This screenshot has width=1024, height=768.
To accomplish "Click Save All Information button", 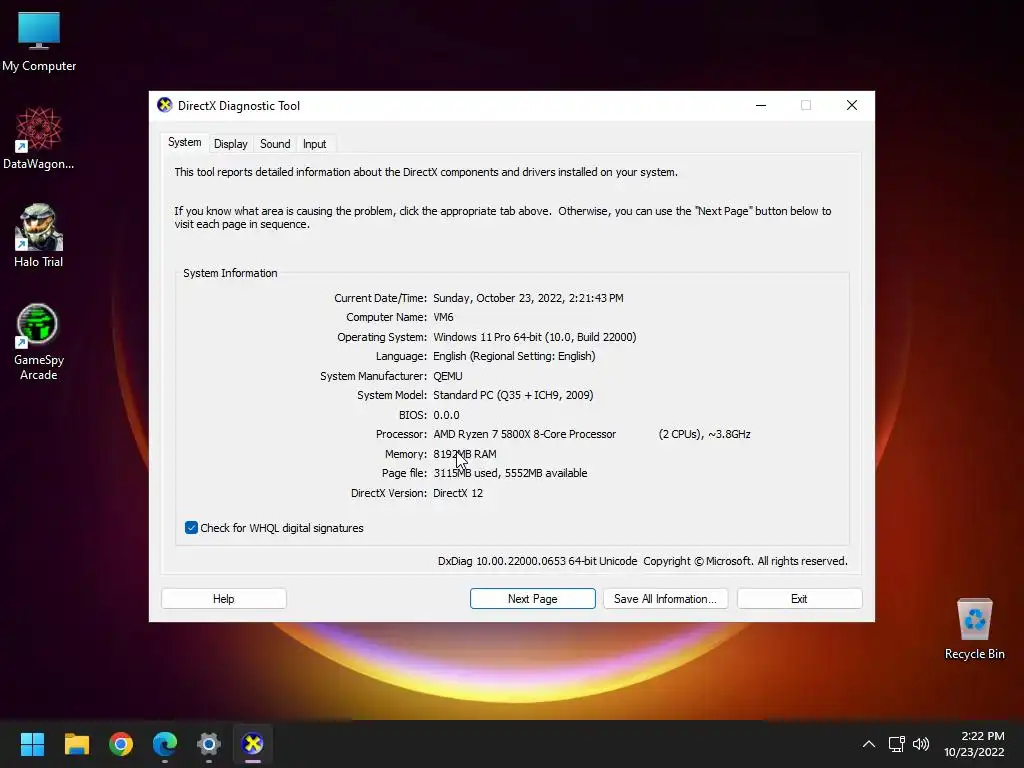I will coord(665,599).
